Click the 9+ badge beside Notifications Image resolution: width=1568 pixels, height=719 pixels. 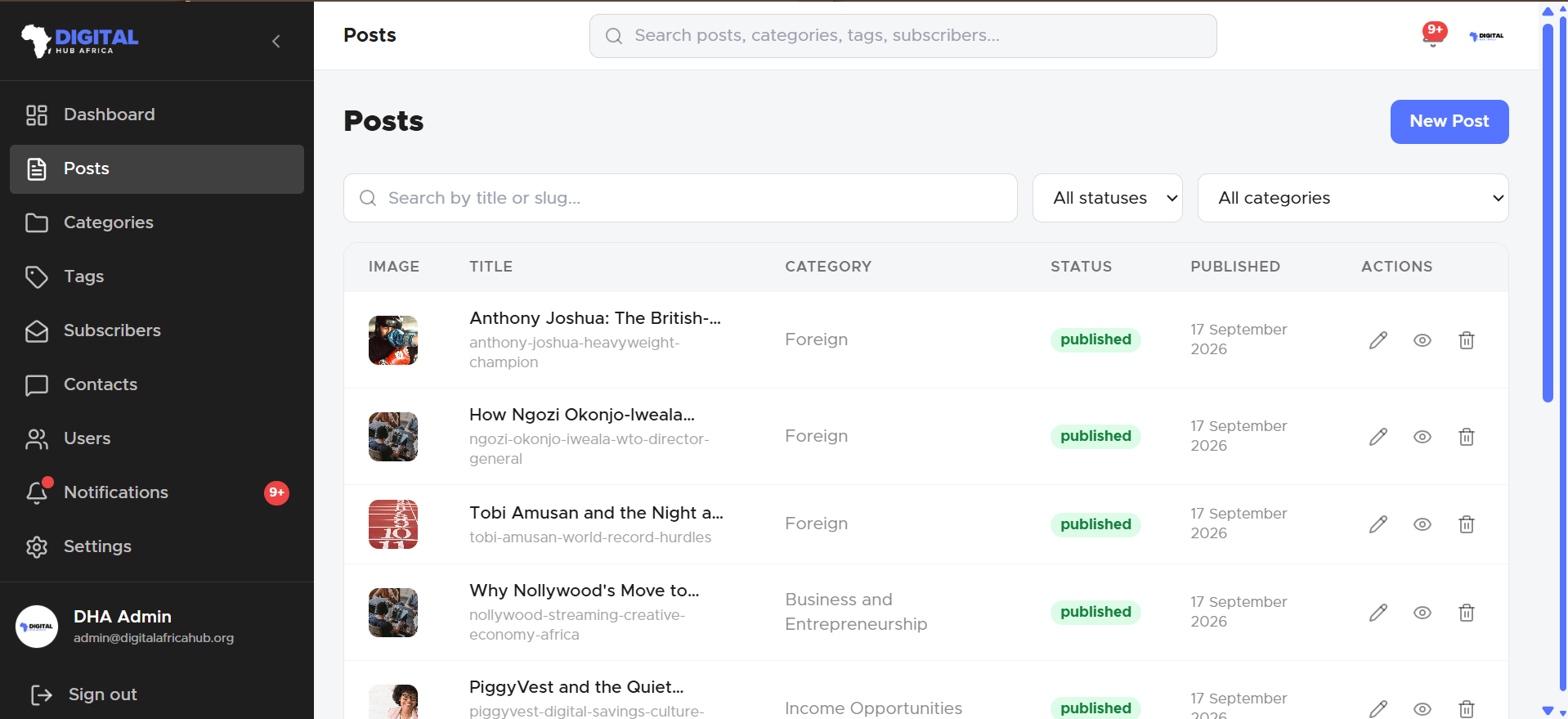tap(277, 492)
